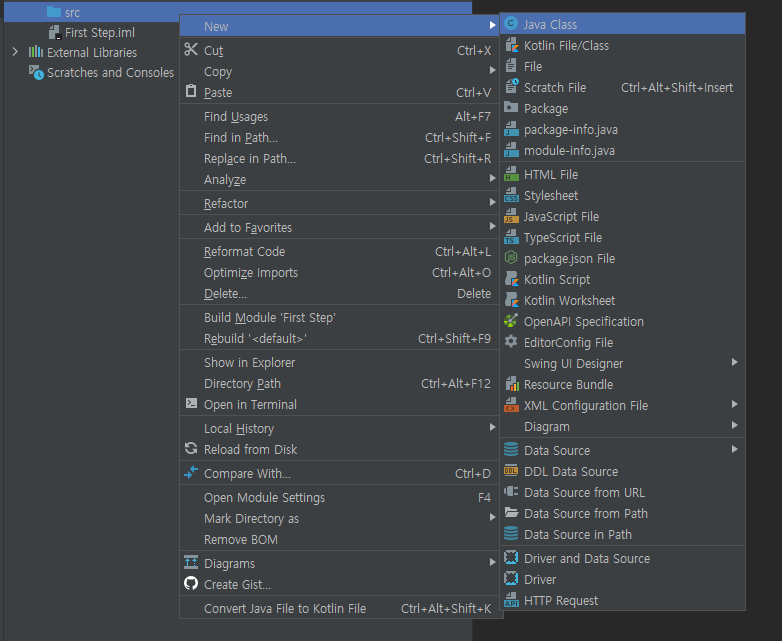Screen dimensions: 782x641
Task: Click the XML Configuration File icon
Action: click(x=511, y=405)
